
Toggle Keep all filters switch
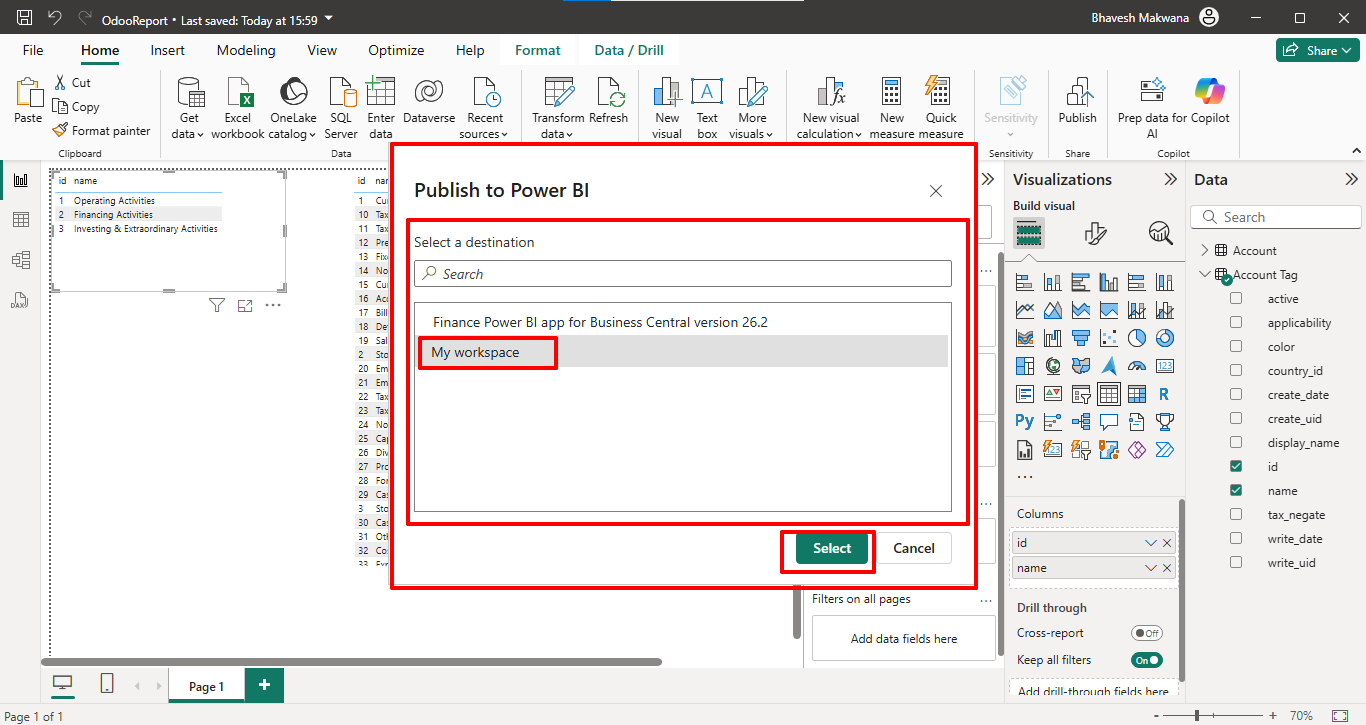point(1146,660)
